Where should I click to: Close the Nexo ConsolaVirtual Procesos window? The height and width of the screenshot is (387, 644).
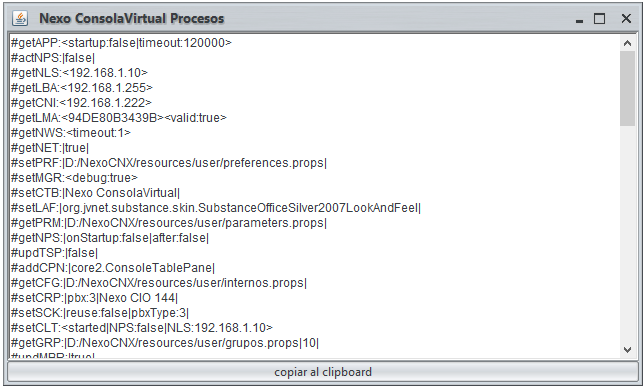click(x=626, y=18)
